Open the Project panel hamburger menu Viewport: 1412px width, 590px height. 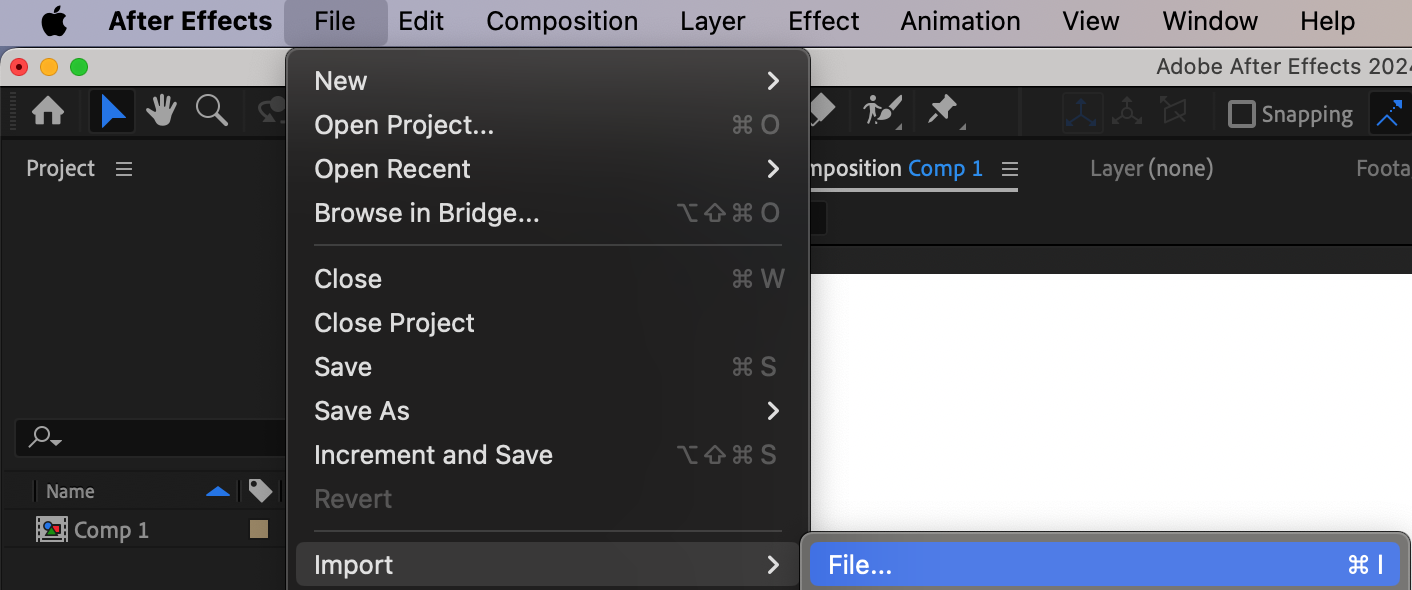pos(124,169)
